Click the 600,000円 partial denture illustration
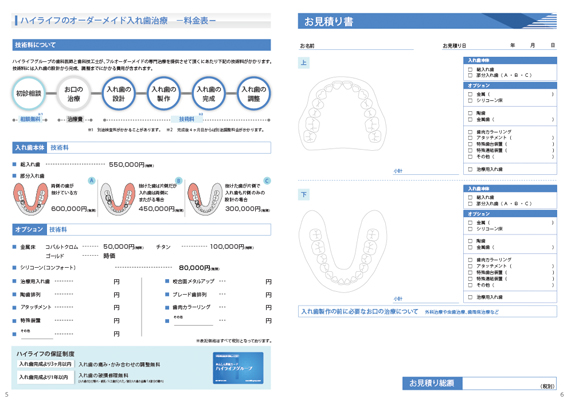 click(x=30, y=199)
